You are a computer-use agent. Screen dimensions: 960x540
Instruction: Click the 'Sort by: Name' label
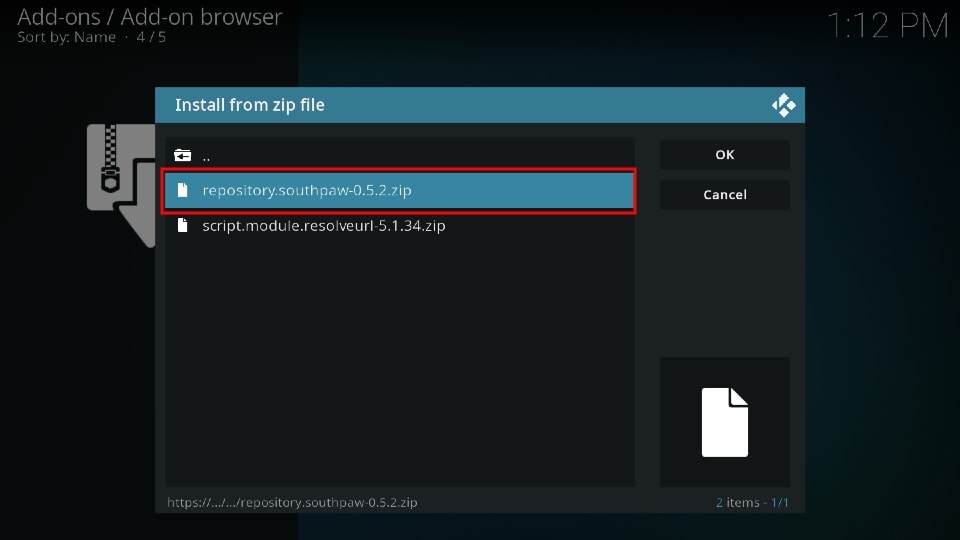coord(66,37)
